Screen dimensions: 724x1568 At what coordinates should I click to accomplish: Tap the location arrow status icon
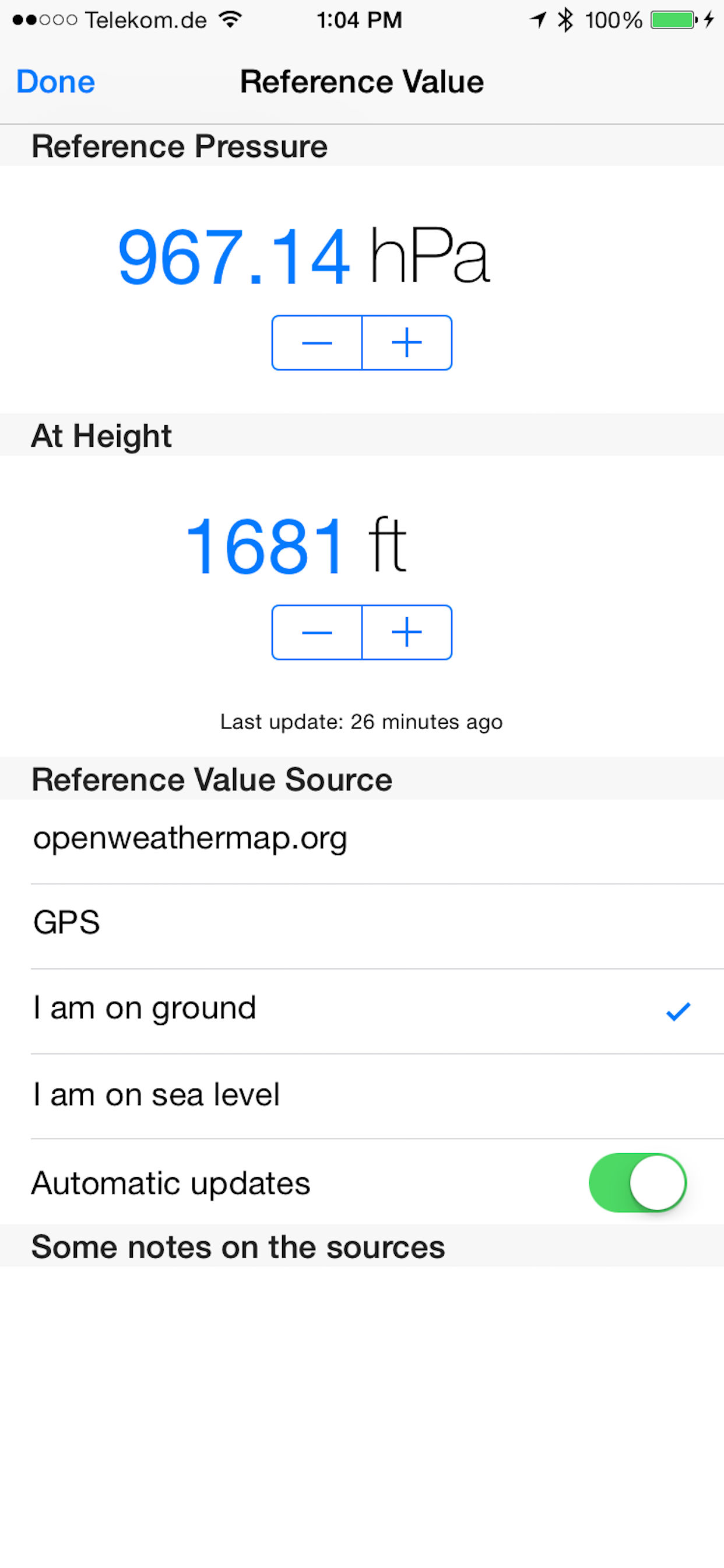pyautogui.click(x=538, y=20)
